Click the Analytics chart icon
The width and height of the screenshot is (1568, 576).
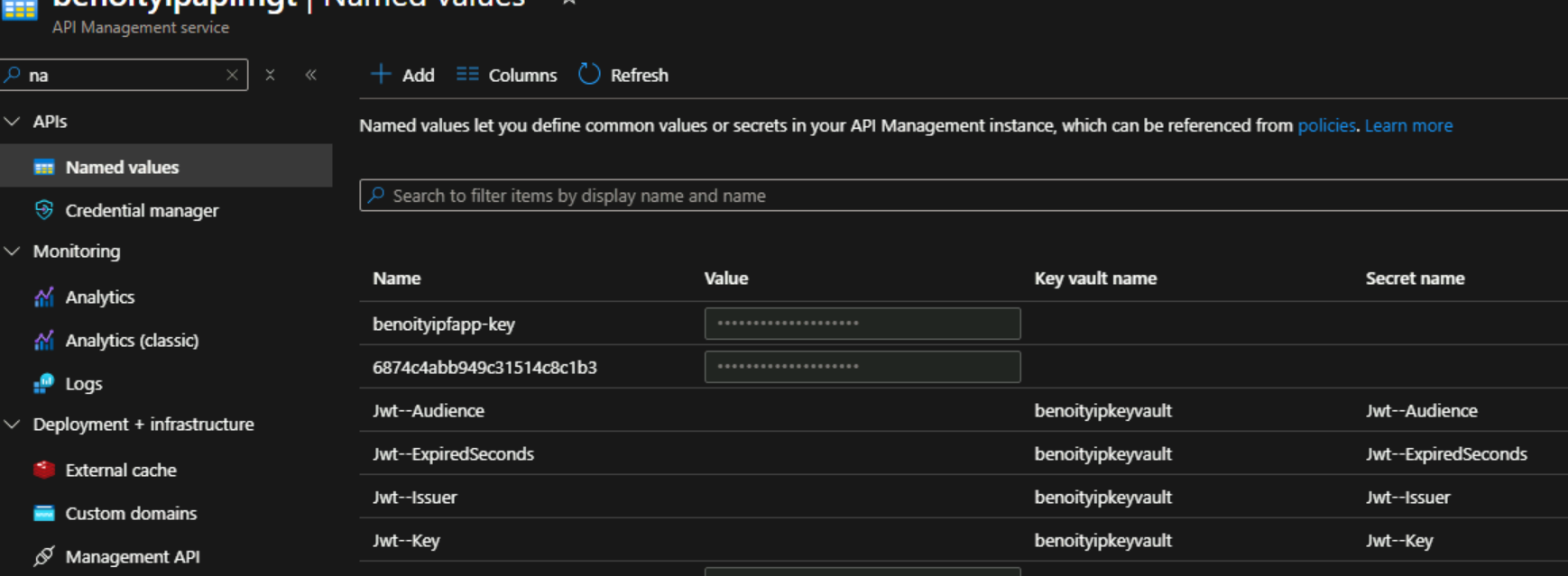43,297
